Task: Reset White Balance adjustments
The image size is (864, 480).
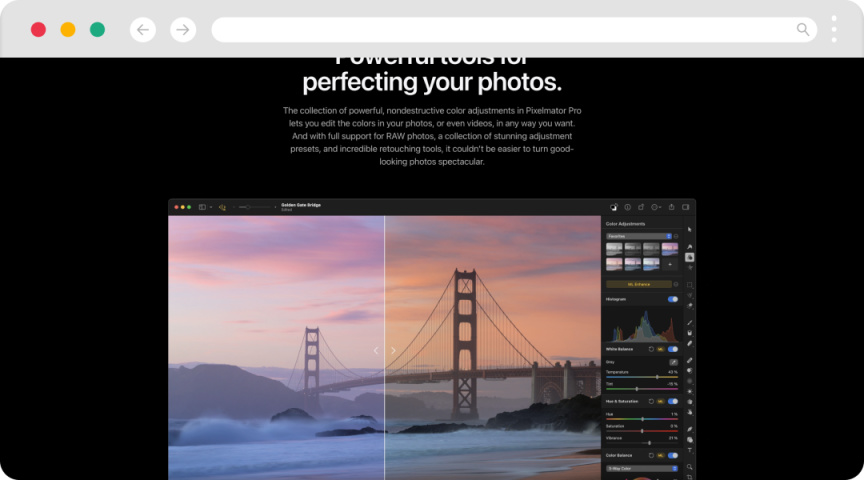Action: point(651,349)
